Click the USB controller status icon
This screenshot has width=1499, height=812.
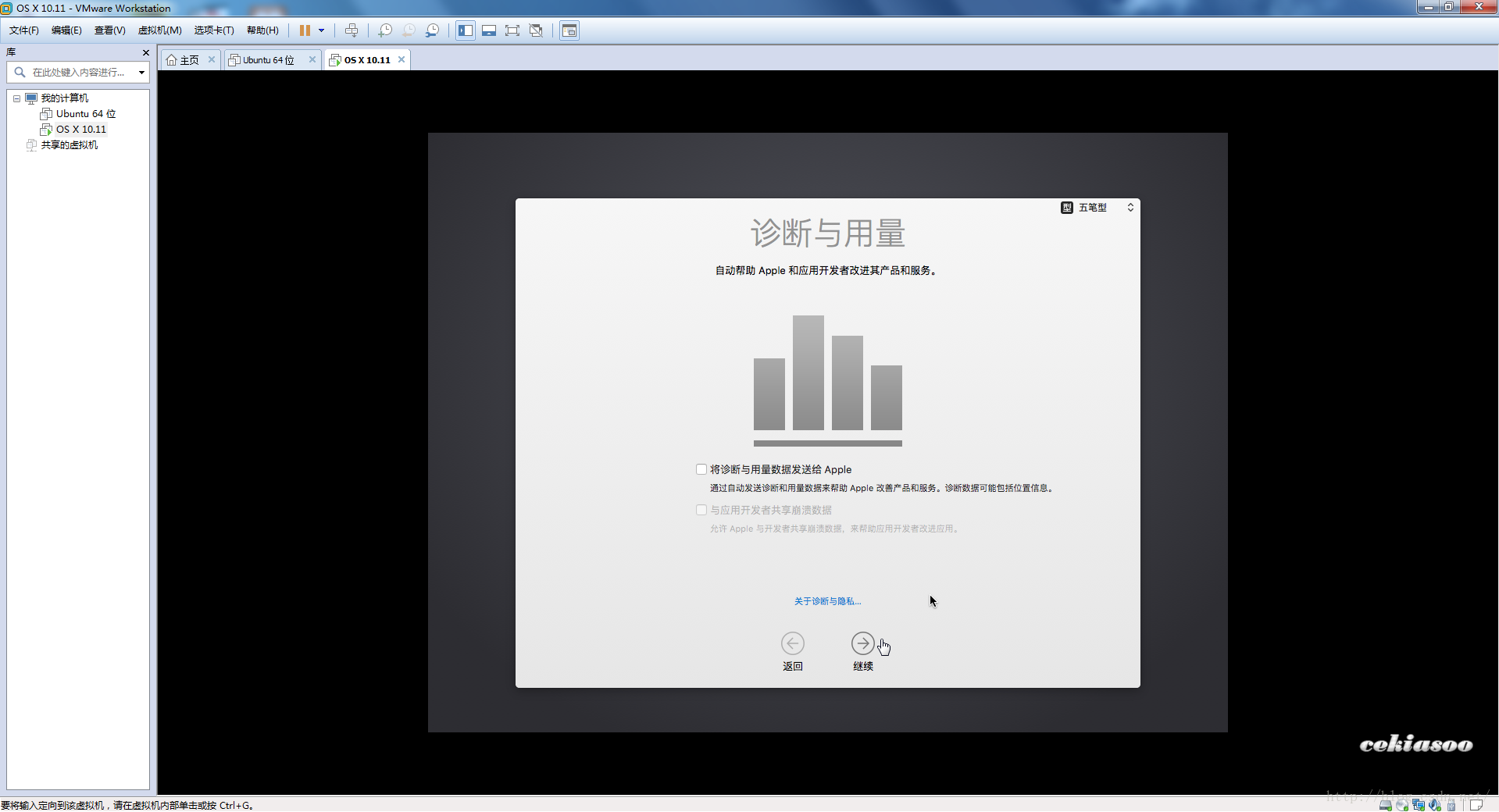(x=1451, y=805)
